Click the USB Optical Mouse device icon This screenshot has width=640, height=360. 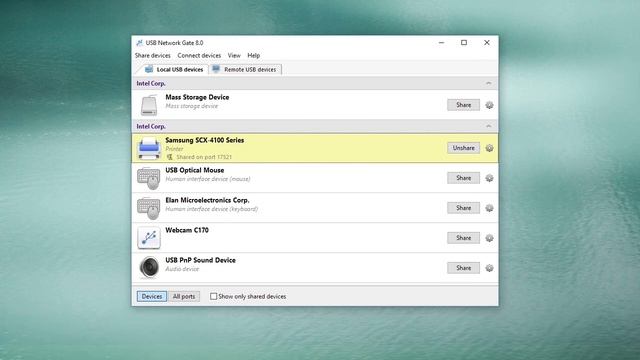pyautogui.click(x=149, y=178)
